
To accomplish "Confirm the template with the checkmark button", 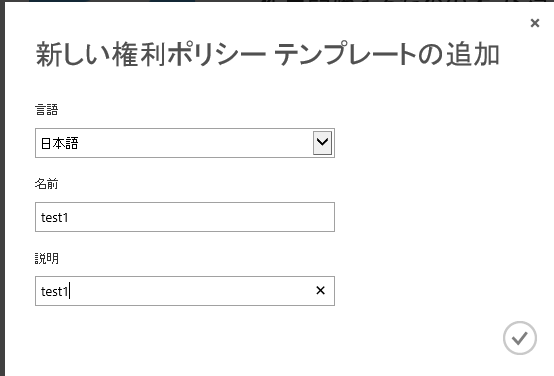I will pyautogui.click(x=520, y=338).
